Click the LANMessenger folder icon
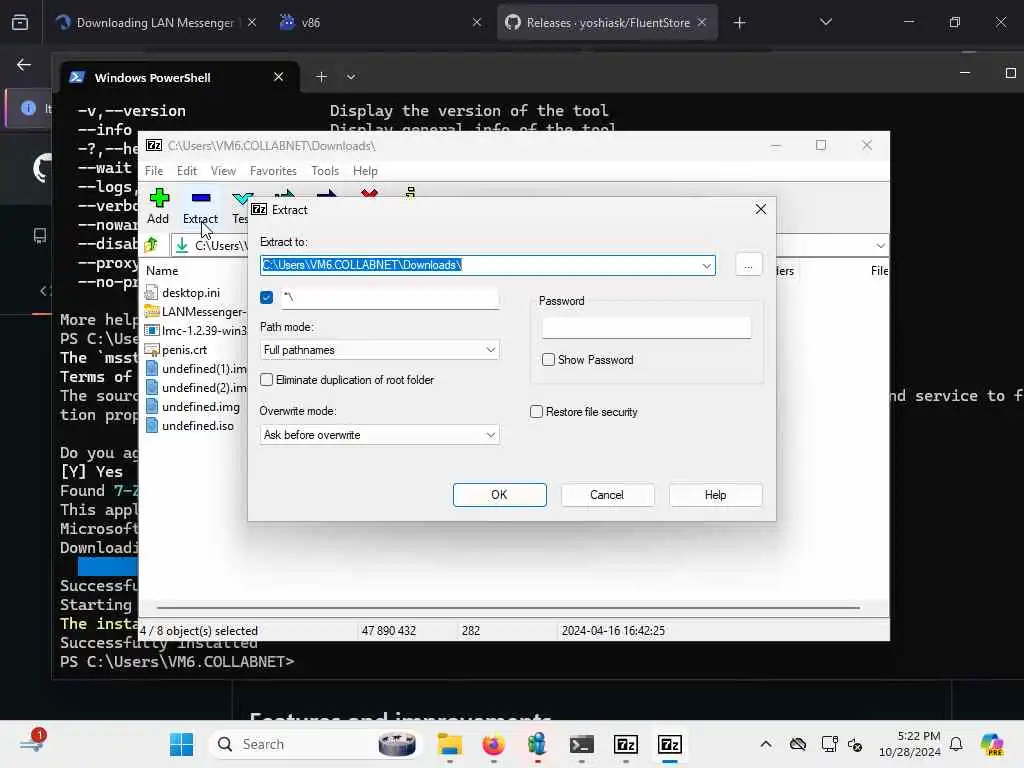The image size is (1024, 768). click(x=152, y=312)
